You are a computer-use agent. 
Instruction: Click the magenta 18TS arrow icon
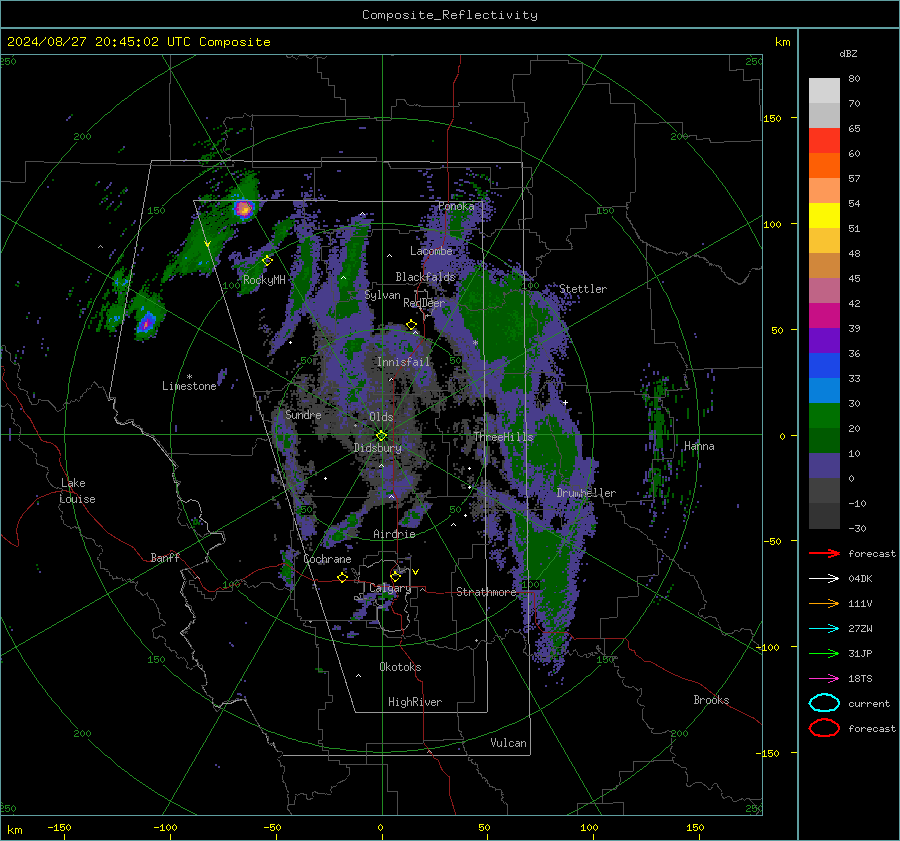[x=824, y=679]
